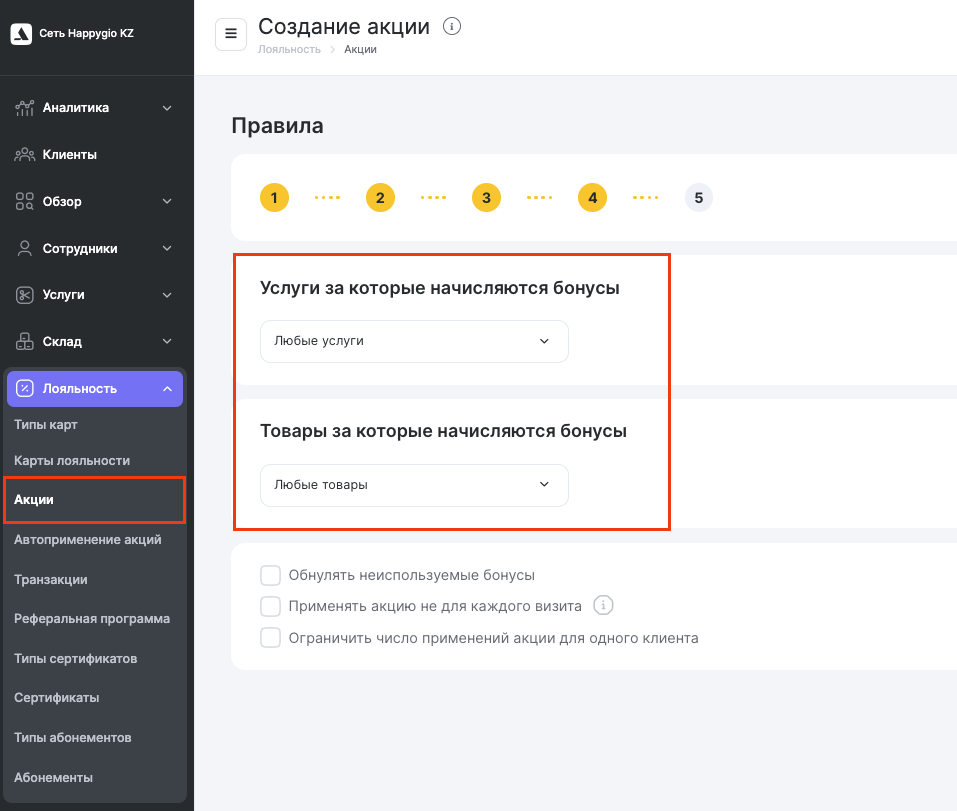Viewport: 957px width, 811px height.
Task: Click the Happygio logo icon
Action: click(22, 34)
